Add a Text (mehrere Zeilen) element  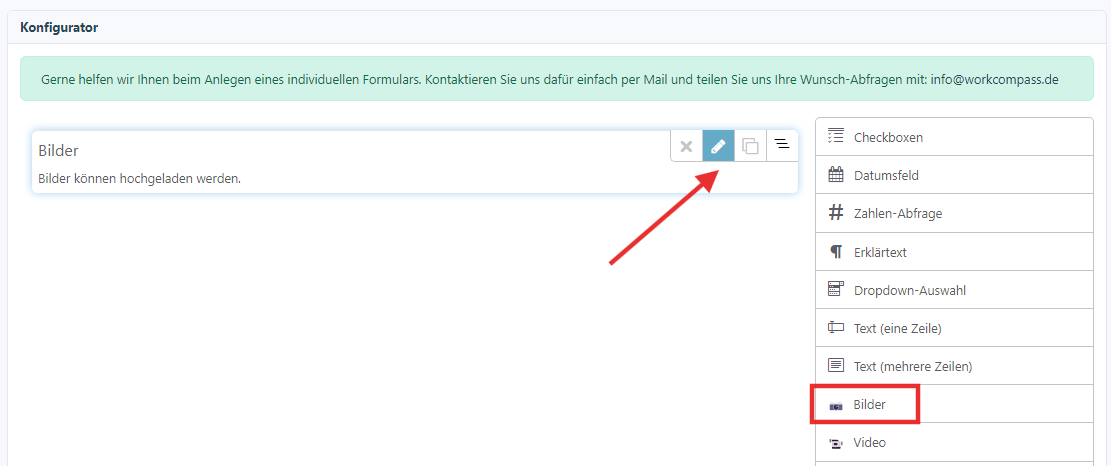pyautogui.click(x=954, y=366)
